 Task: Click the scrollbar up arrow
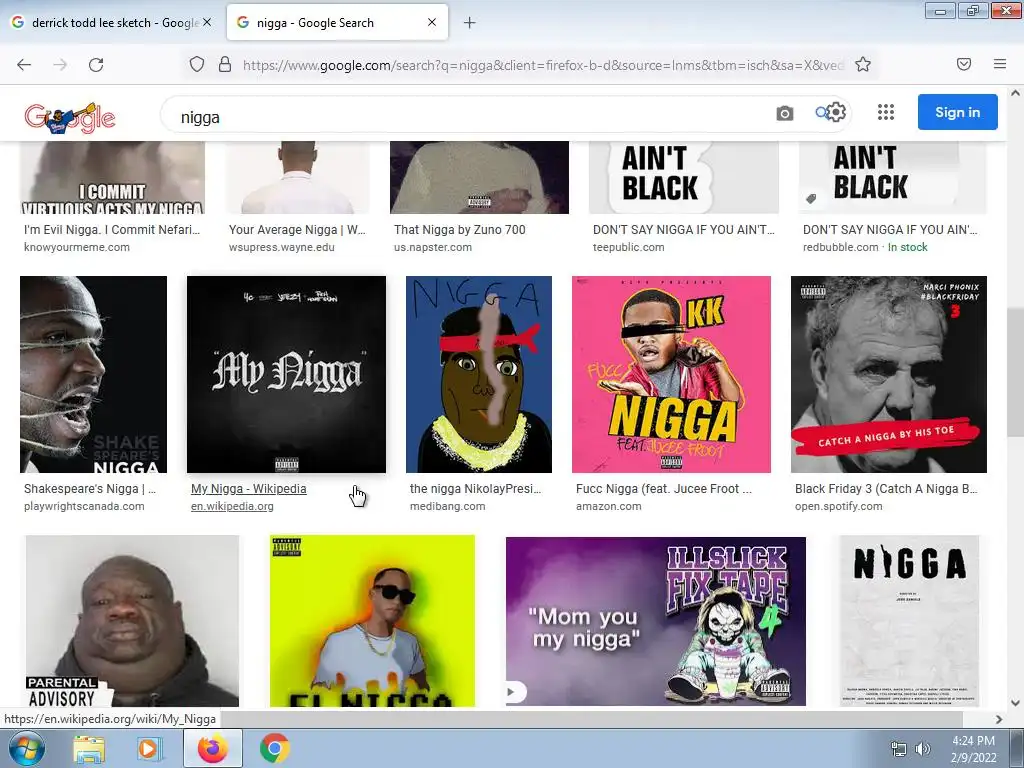pyautogui.click(x=1015, y=93)
